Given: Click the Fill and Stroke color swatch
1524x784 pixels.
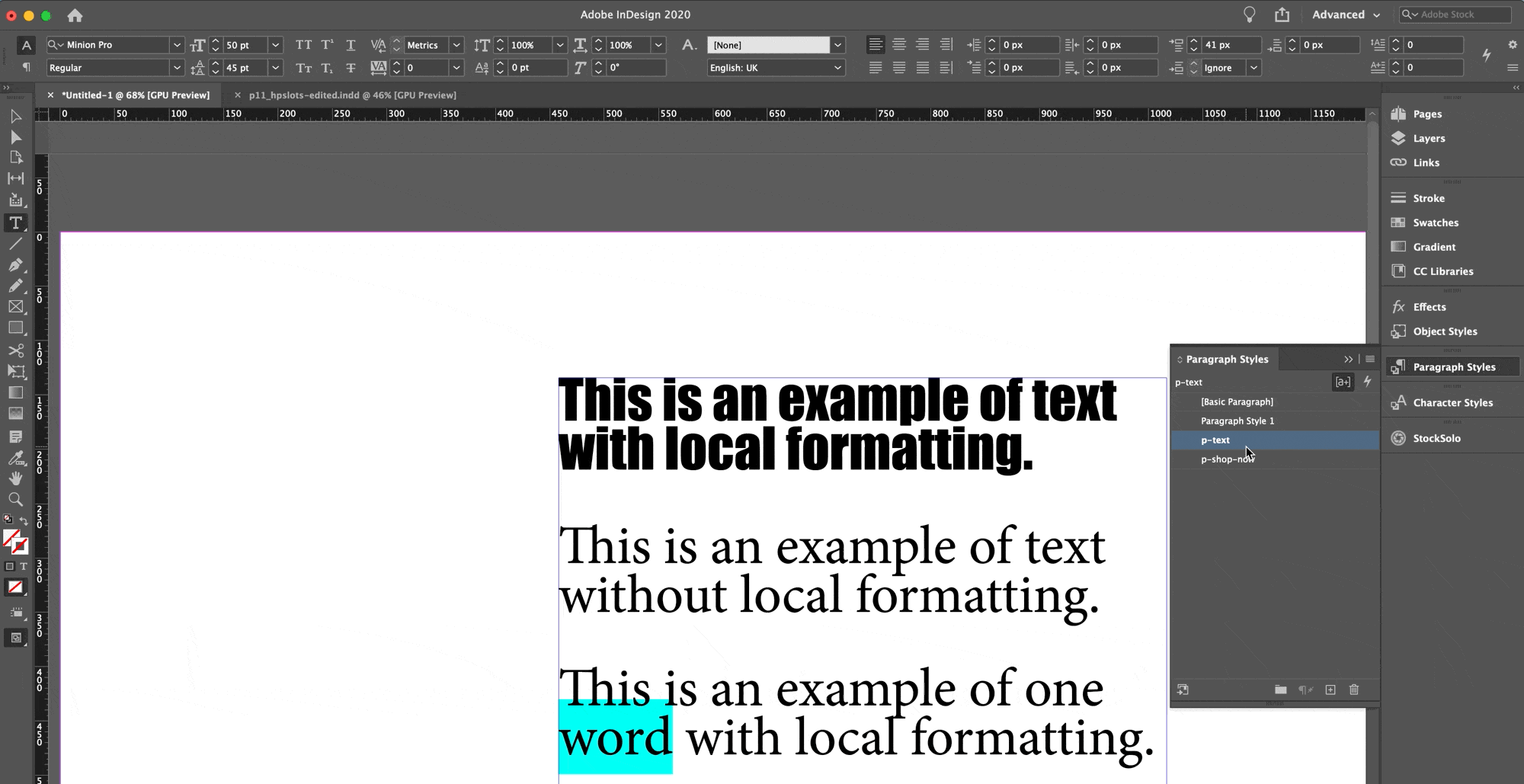Looking at the screenshot, I should tap(14, 542).
